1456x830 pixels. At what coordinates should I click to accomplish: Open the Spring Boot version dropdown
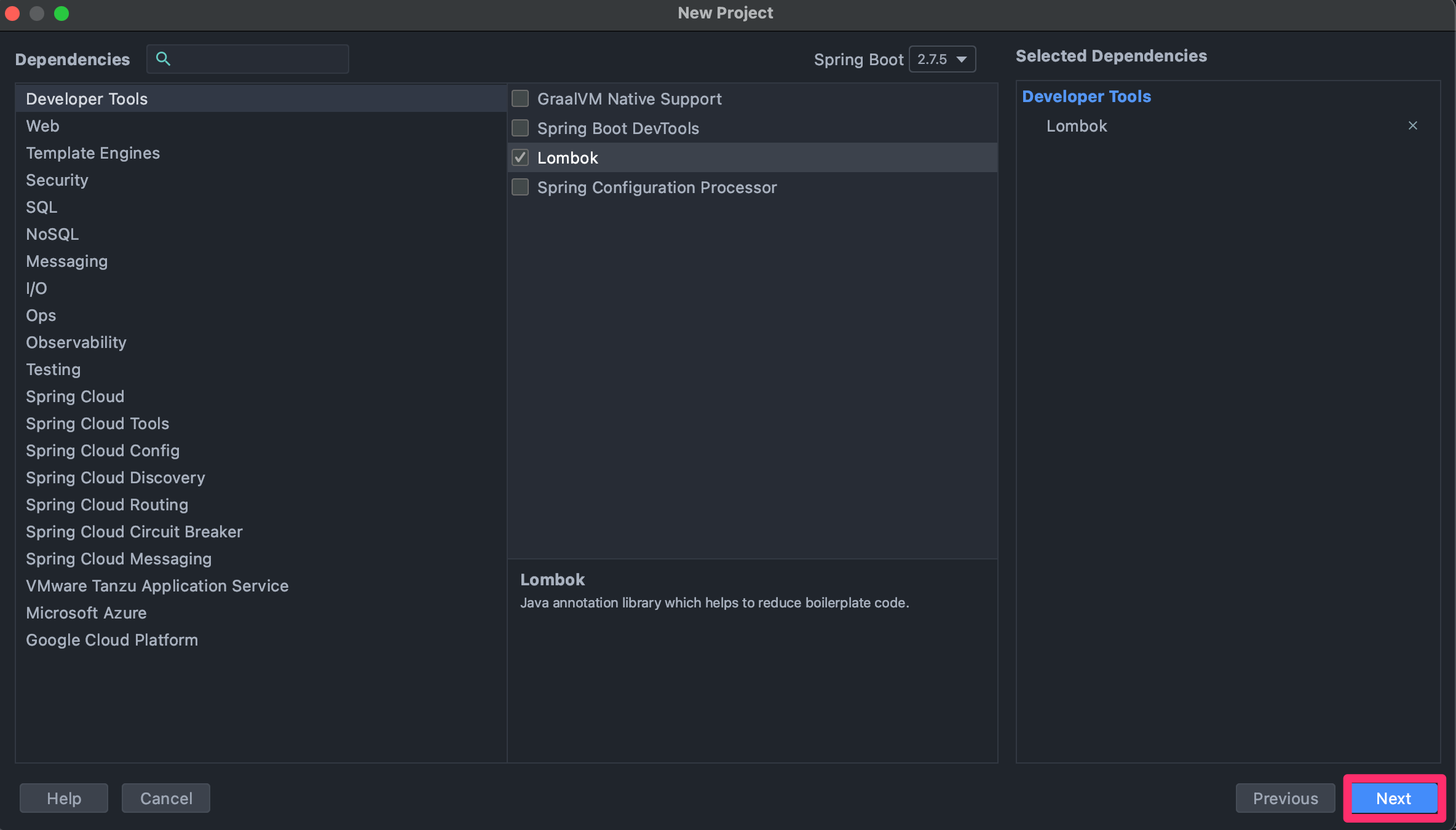point(942,60)
